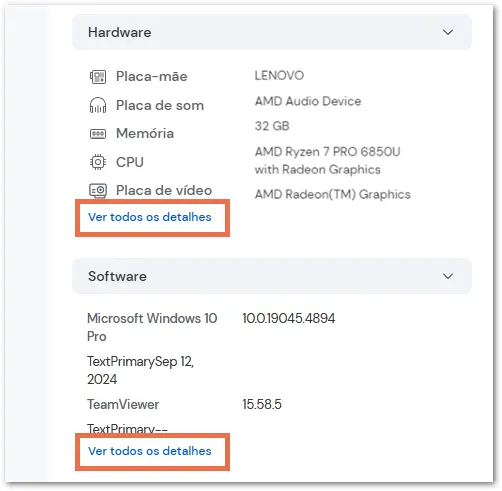Image resolution: width=502 pixels, height=491 pixels.
Task: Click the Placa de vídeo icon
Action: pyautogui.click(x=98, y=190)
